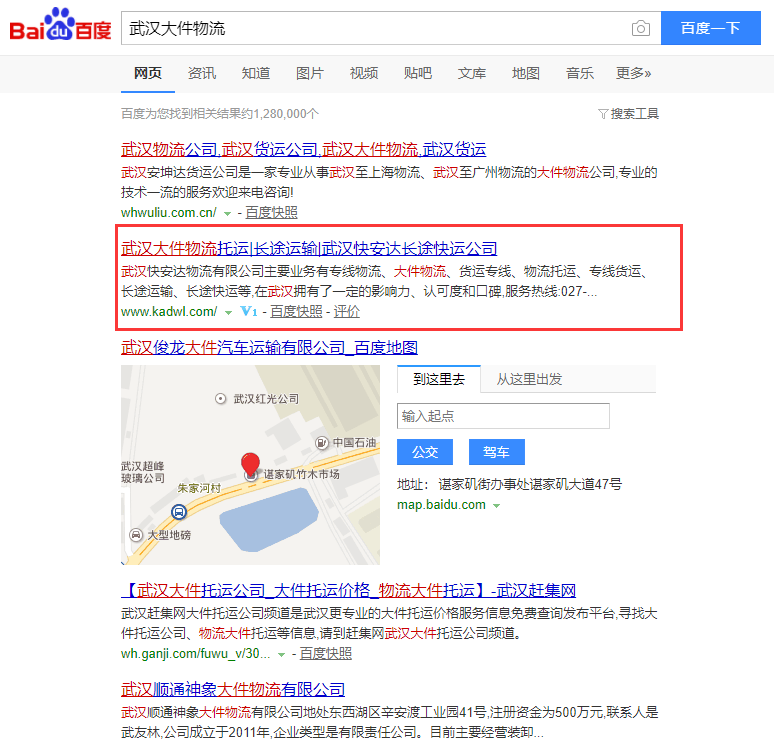Expand dropdown arrow beside whwuliu.com.cn
The image size is (774, 740).
228,214
